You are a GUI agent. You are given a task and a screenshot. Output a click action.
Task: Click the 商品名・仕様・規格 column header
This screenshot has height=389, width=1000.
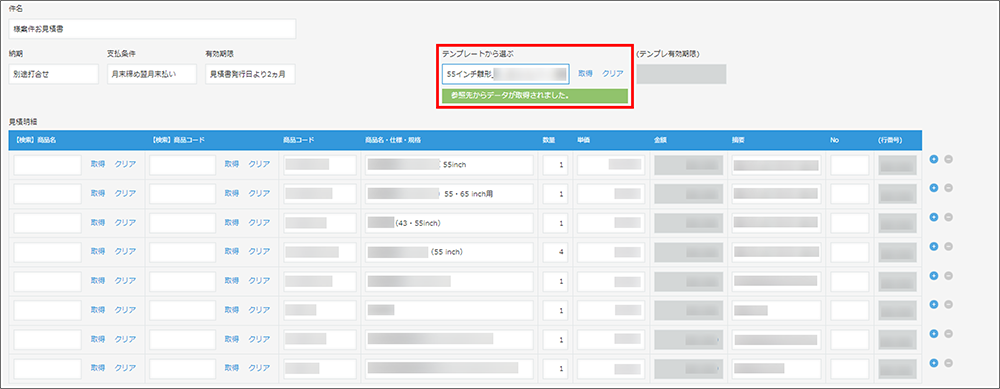[x=393, y=140]
